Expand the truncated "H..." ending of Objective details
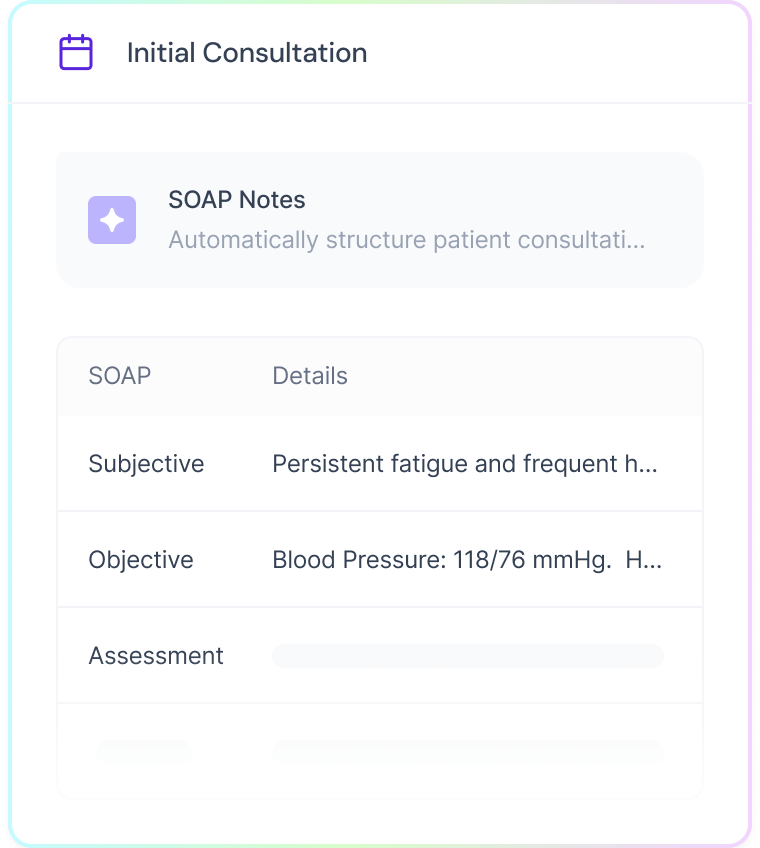This screenshot has width=760, height=848. pyautogui.click(x=643, y=560)
